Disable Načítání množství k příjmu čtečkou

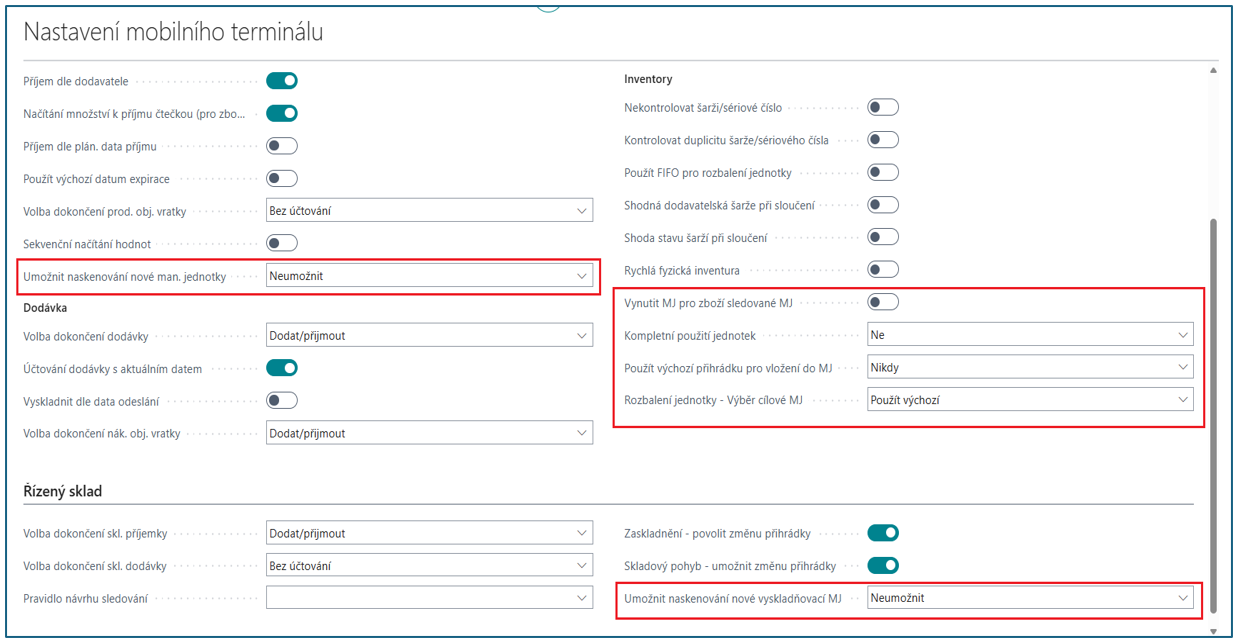(x=282, y=114)
